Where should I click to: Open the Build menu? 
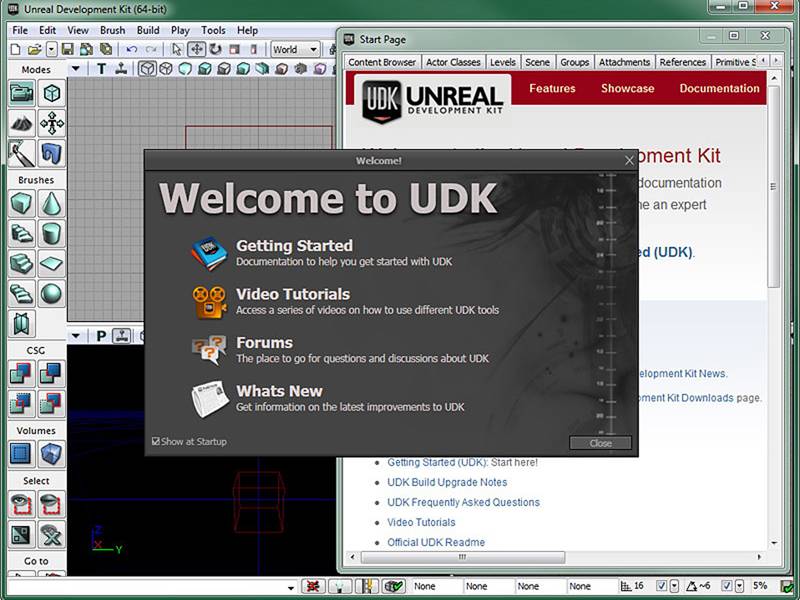pos(149,30)
